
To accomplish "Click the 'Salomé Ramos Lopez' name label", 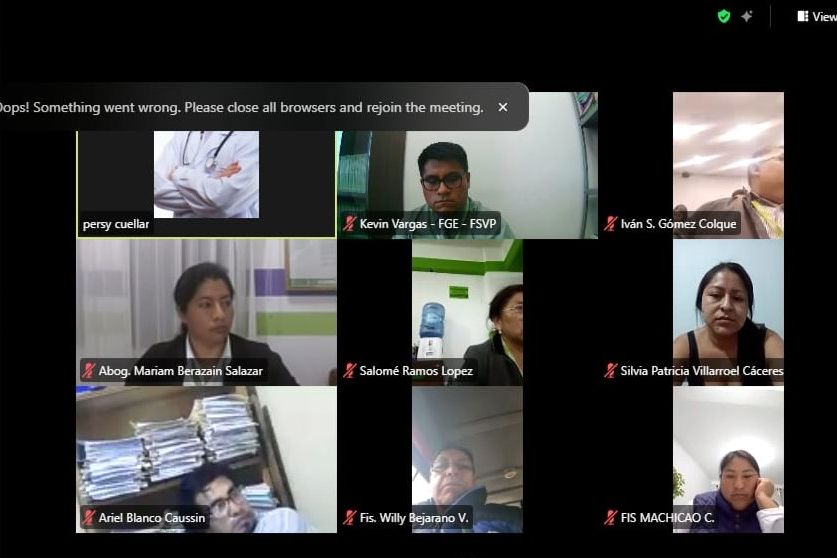I will click(416, 371).
